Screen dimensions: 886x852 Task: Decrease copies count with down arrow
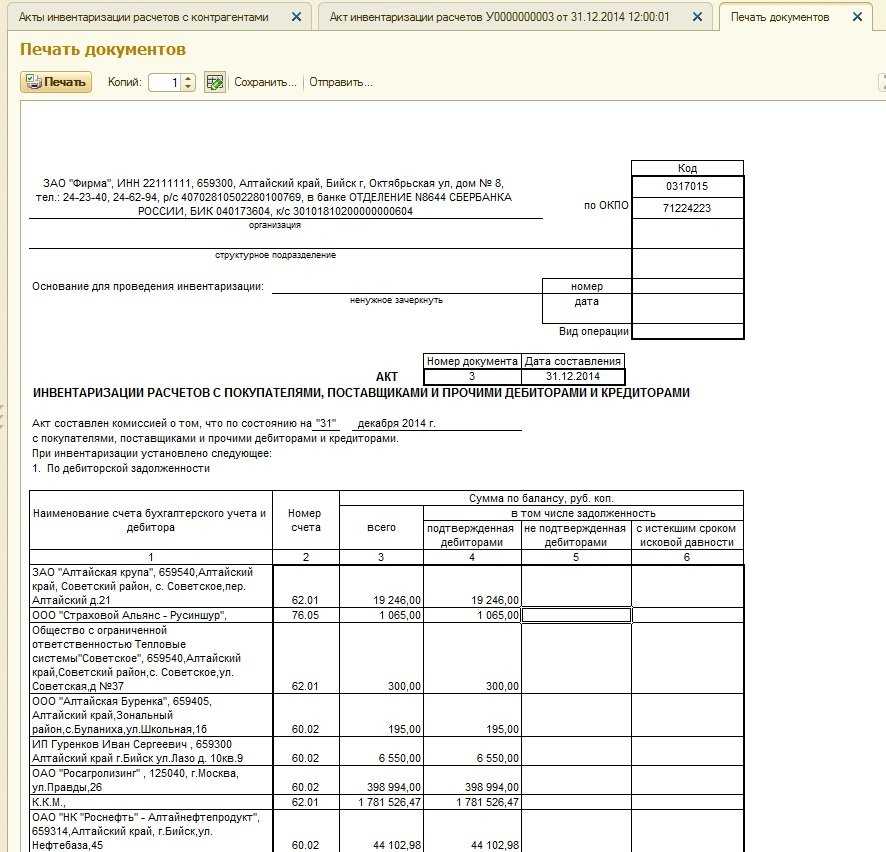point(189,87)
